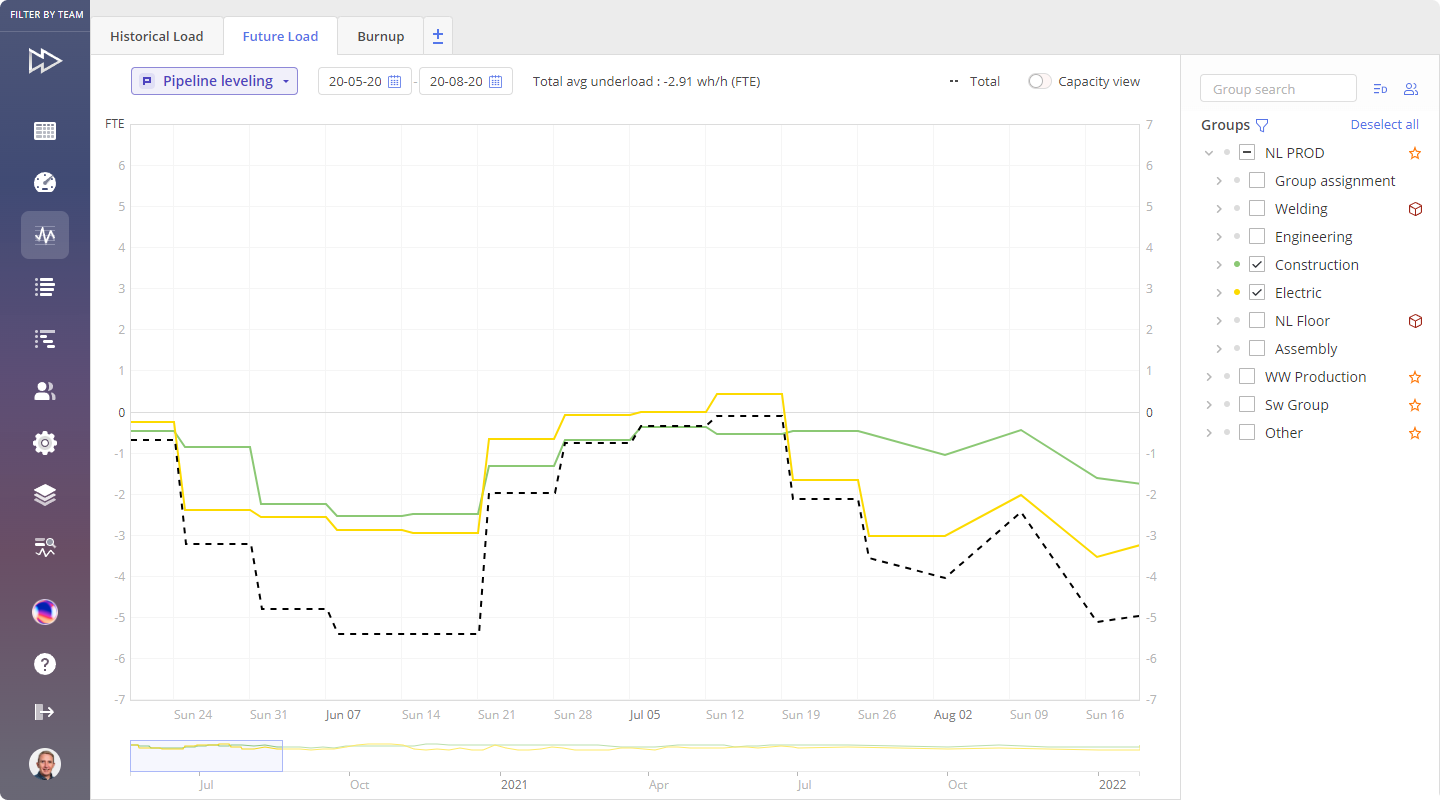Switch to the Burnup tab

(x=380, y=36)
